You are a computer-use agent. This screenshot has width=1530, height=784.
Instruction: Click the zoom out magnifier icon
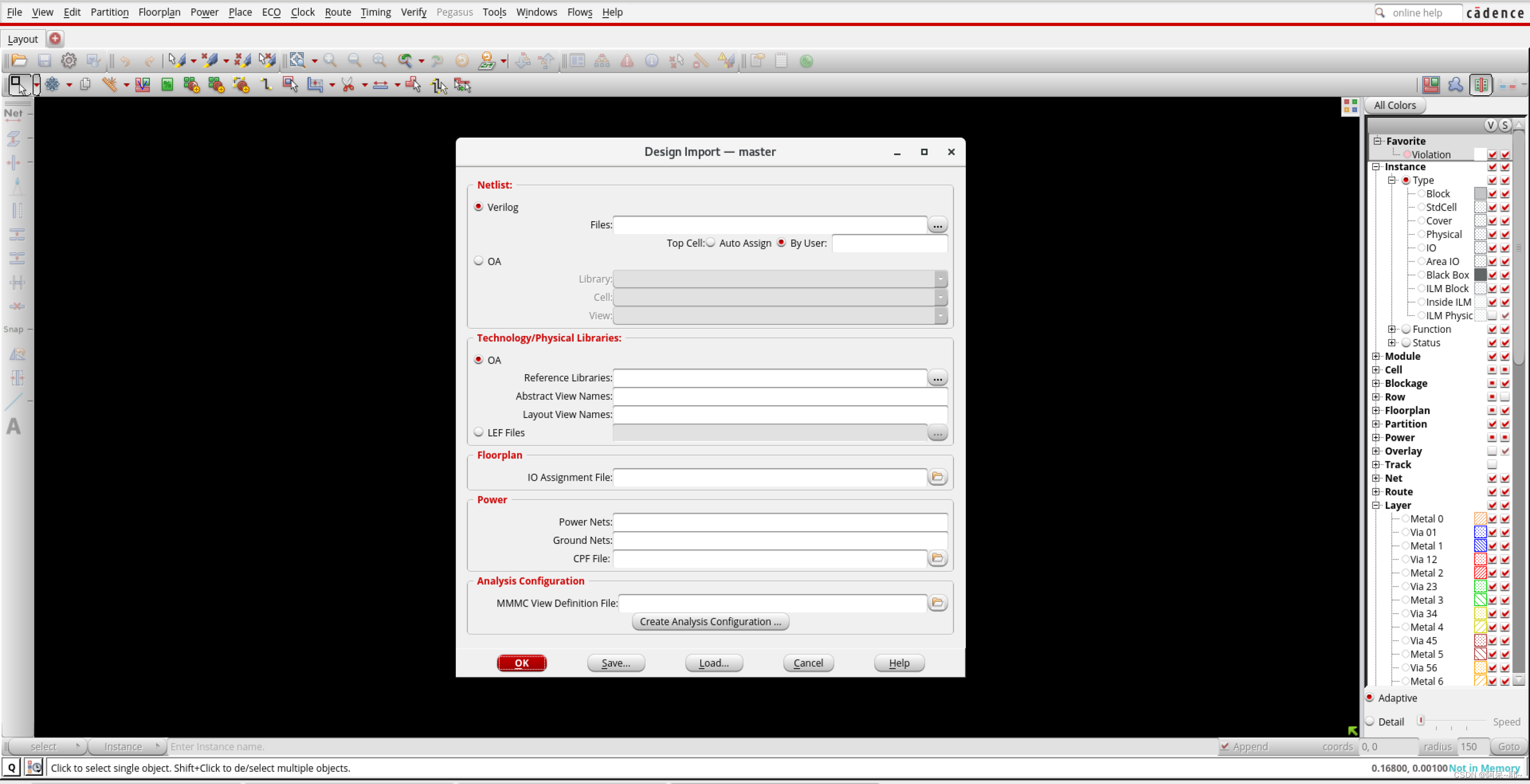[x=354, y=61]
